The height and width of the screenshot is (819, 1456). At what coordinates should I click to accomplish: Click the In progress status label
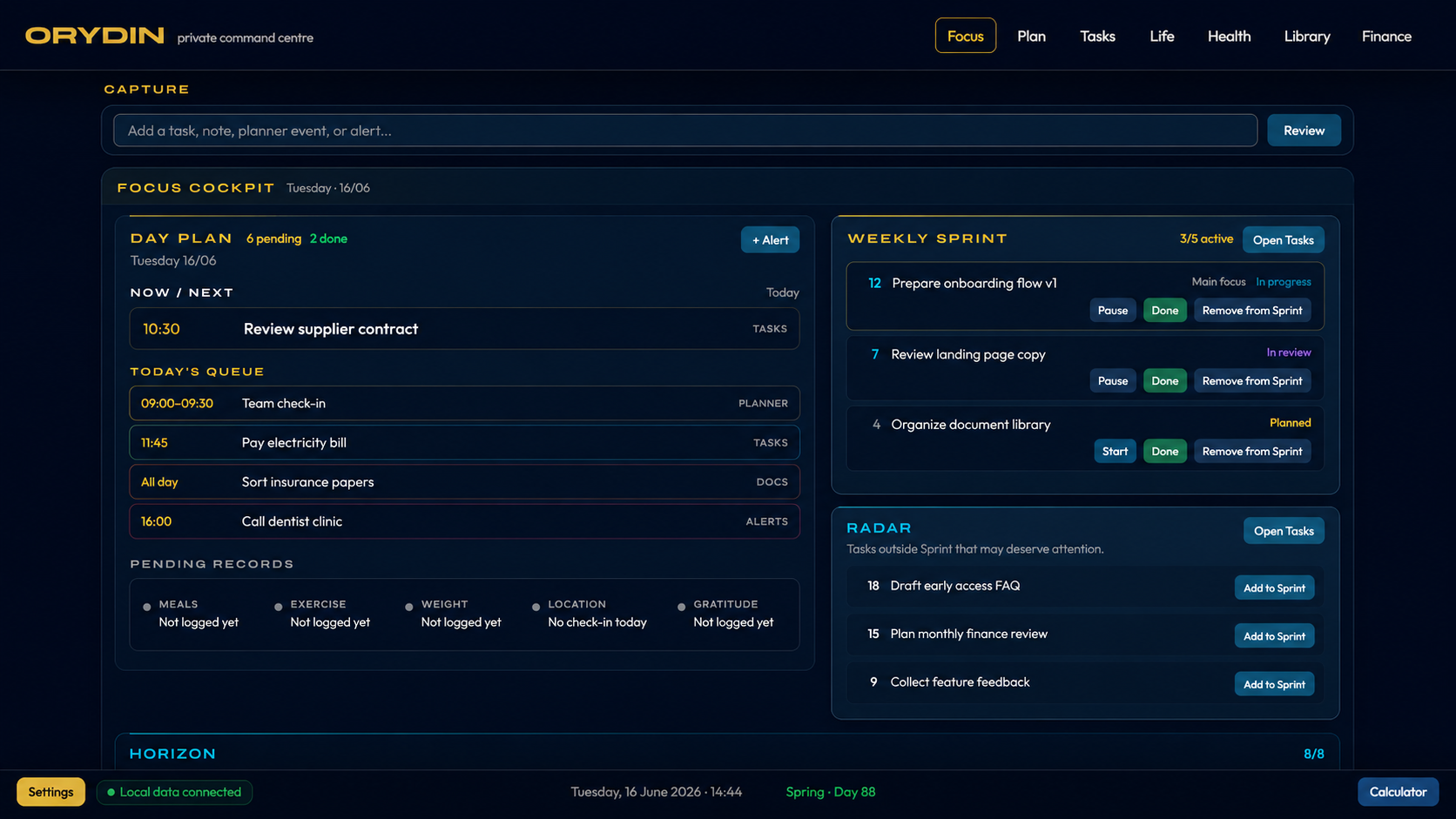(x=1283, y=282)
